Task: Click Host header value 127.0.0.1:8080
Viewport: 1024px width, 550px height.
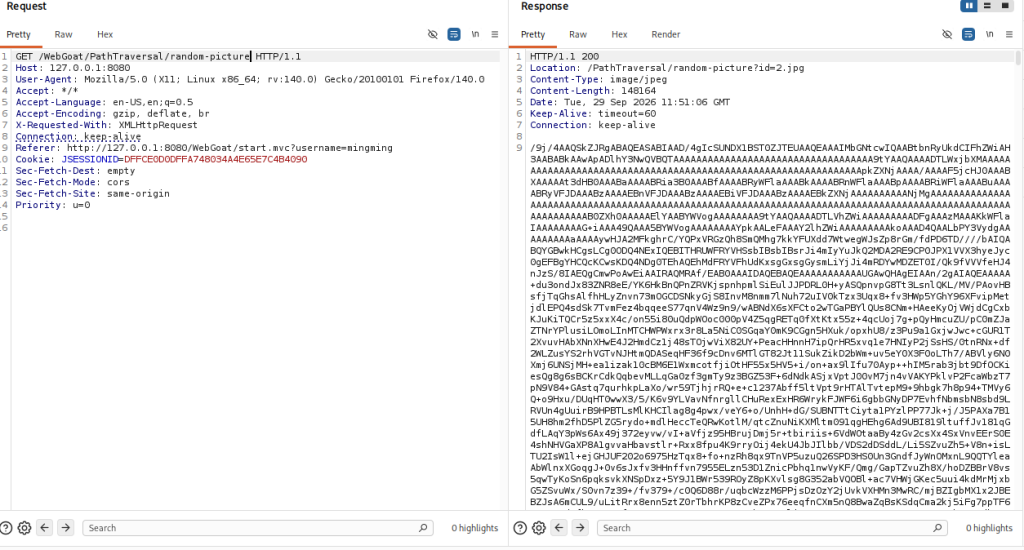Action: (89, 68)
